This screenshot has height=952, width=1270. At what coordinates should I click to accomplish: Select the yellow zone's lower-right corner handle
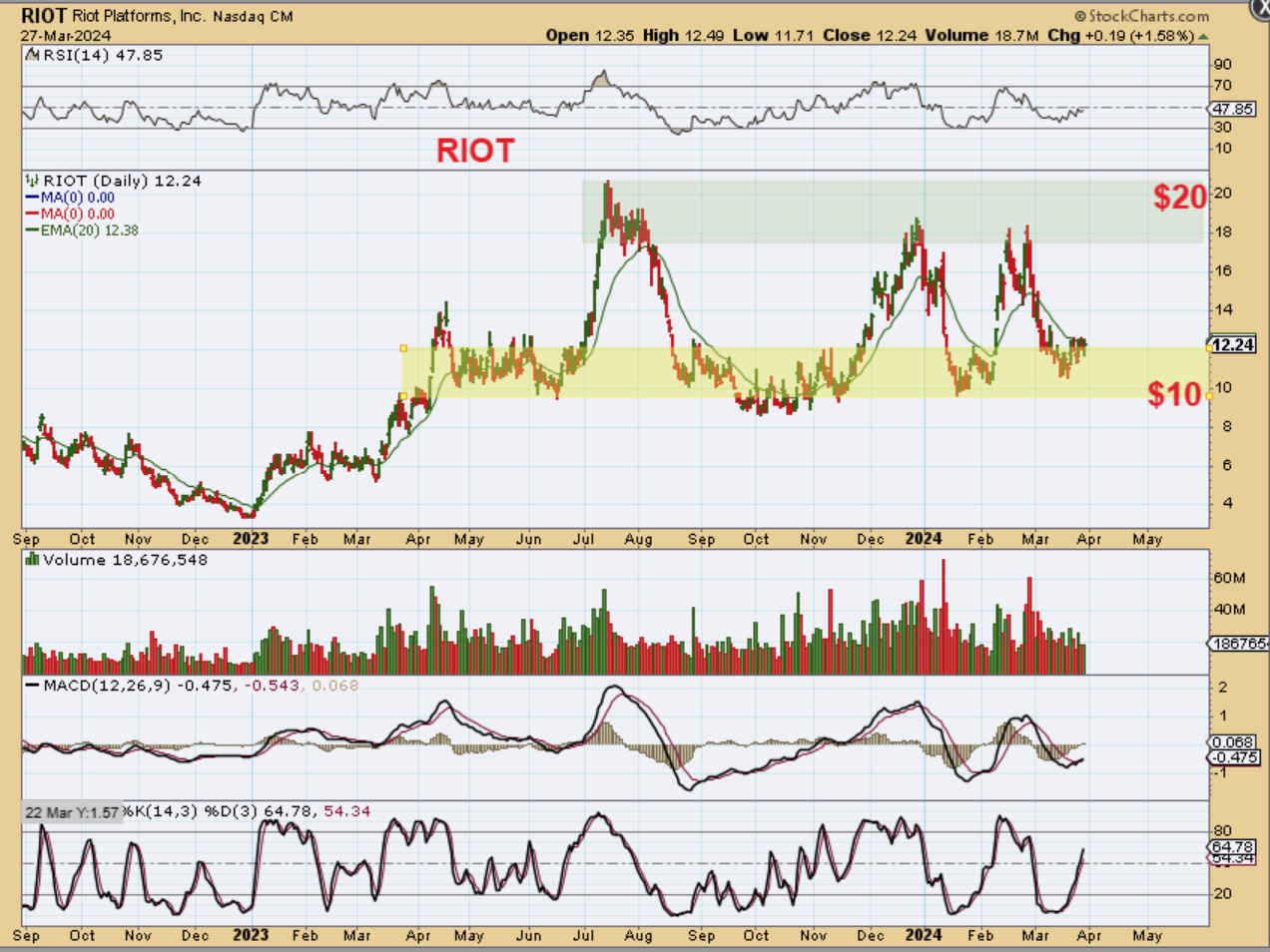pyautogui.click(x=1209, y=396)
